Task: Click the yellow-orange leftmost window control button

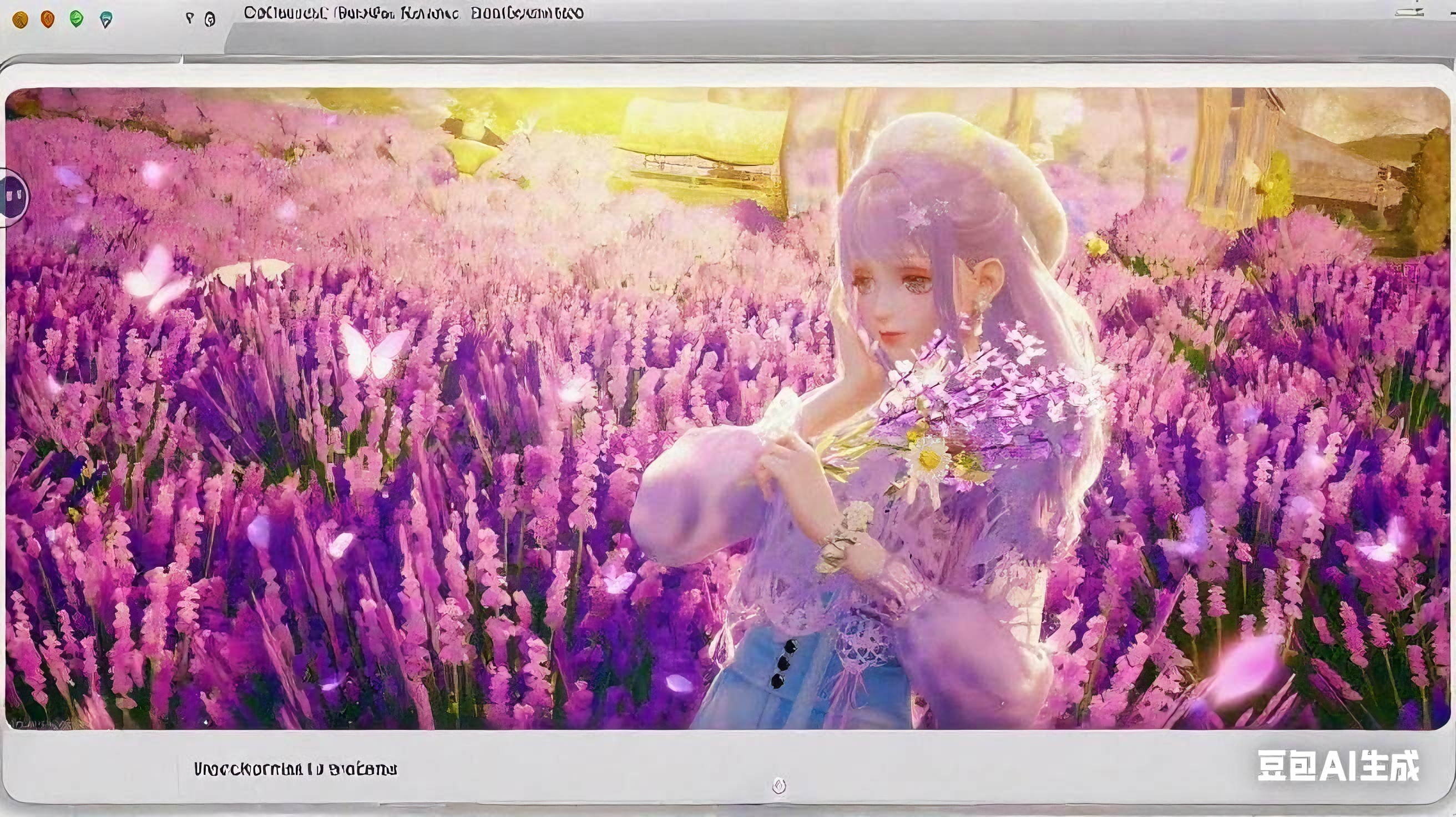Action: point(21,21)
